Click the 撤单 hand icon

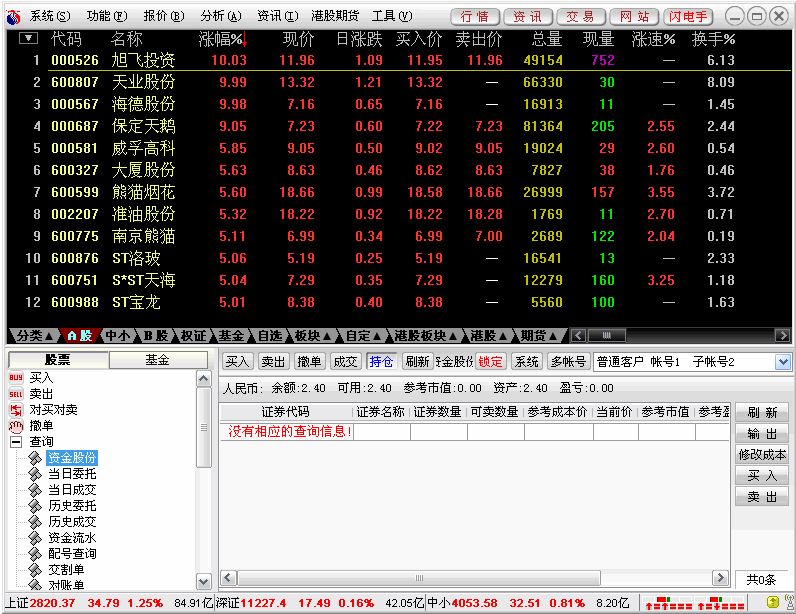coord(16,426)
